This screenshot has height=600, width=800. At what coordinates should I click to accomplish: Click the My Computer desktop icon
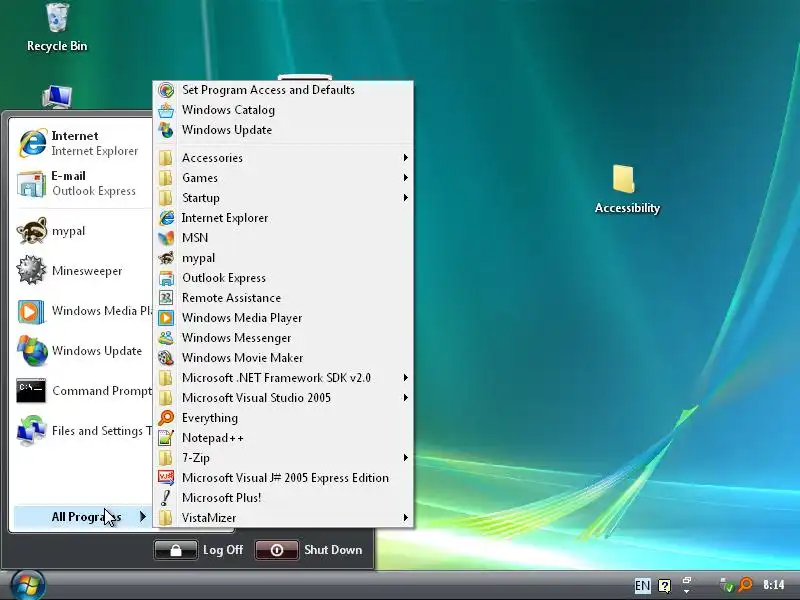pos(57,97)
